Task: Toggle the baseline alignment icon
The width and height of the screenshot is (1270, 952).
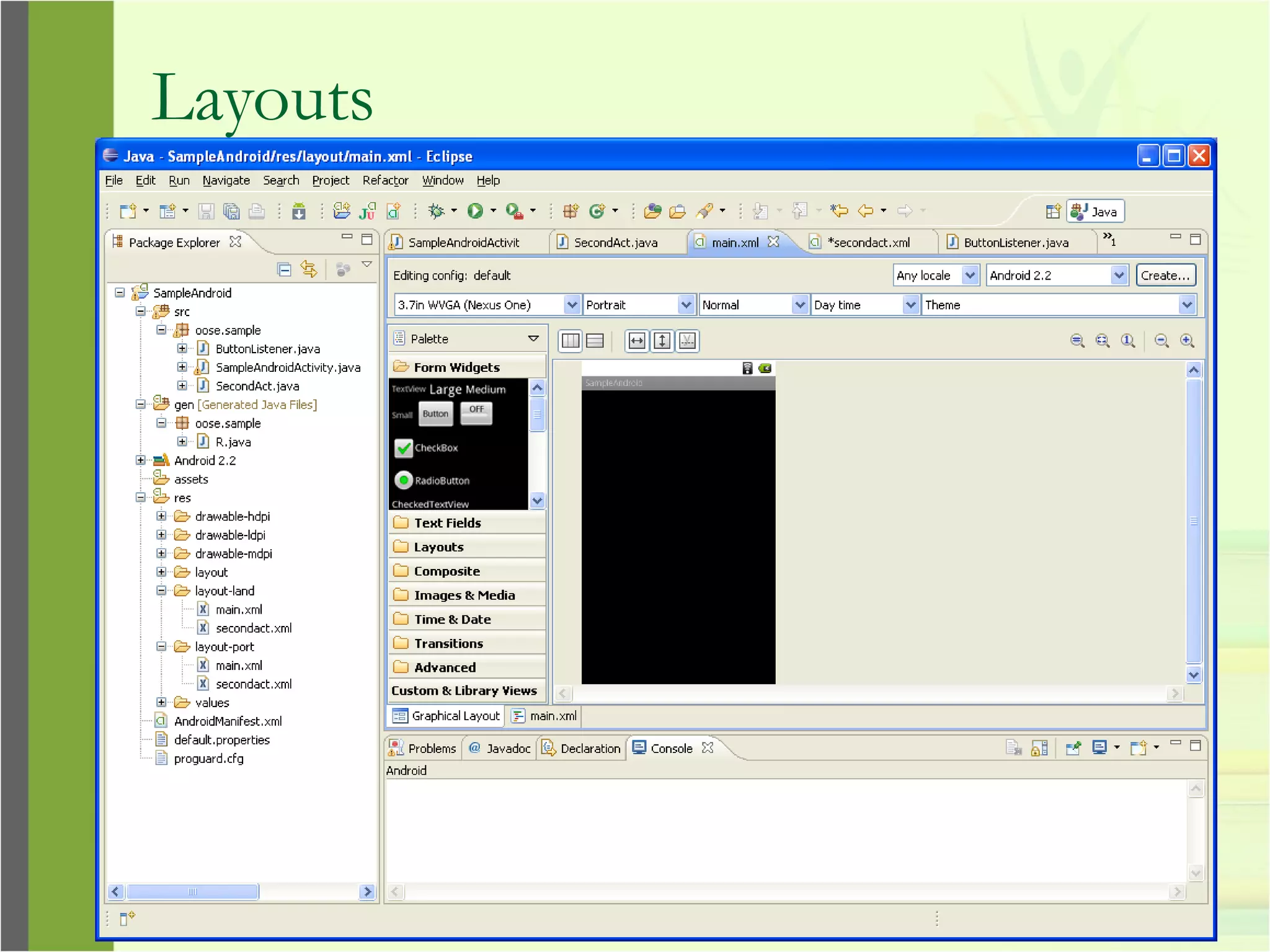Action: click(688, 341)
